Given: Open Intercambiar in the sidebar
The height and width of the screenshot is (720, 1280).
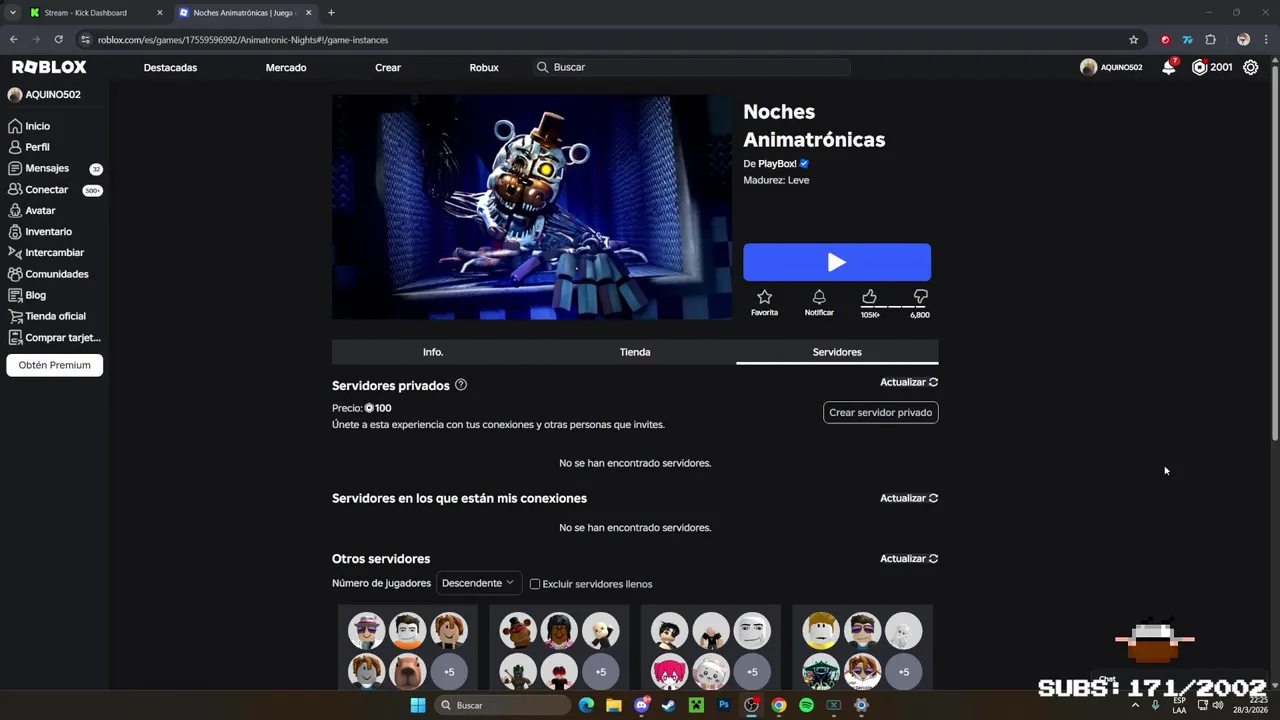Looking at the screenshot, I should (54, 252).
